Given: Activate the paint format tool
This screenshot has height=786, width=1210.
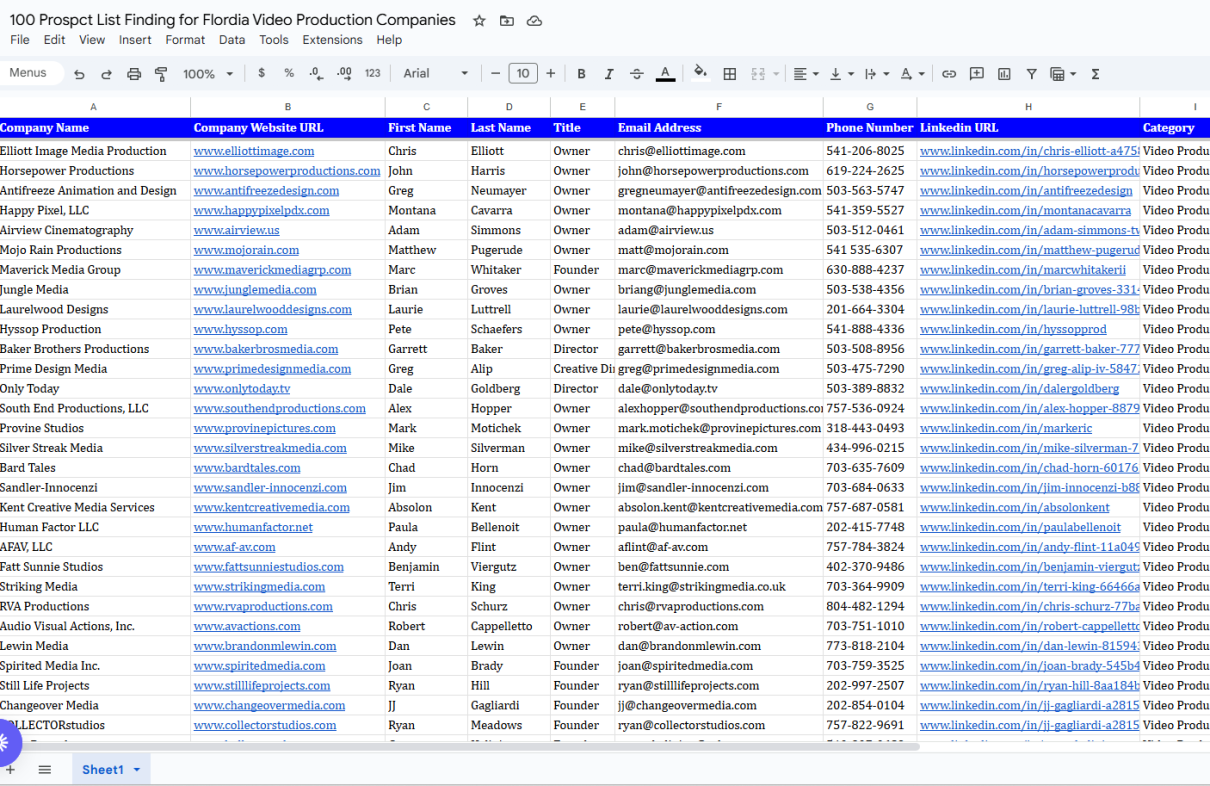Looking at the screenshot, I should click(161, 74).
